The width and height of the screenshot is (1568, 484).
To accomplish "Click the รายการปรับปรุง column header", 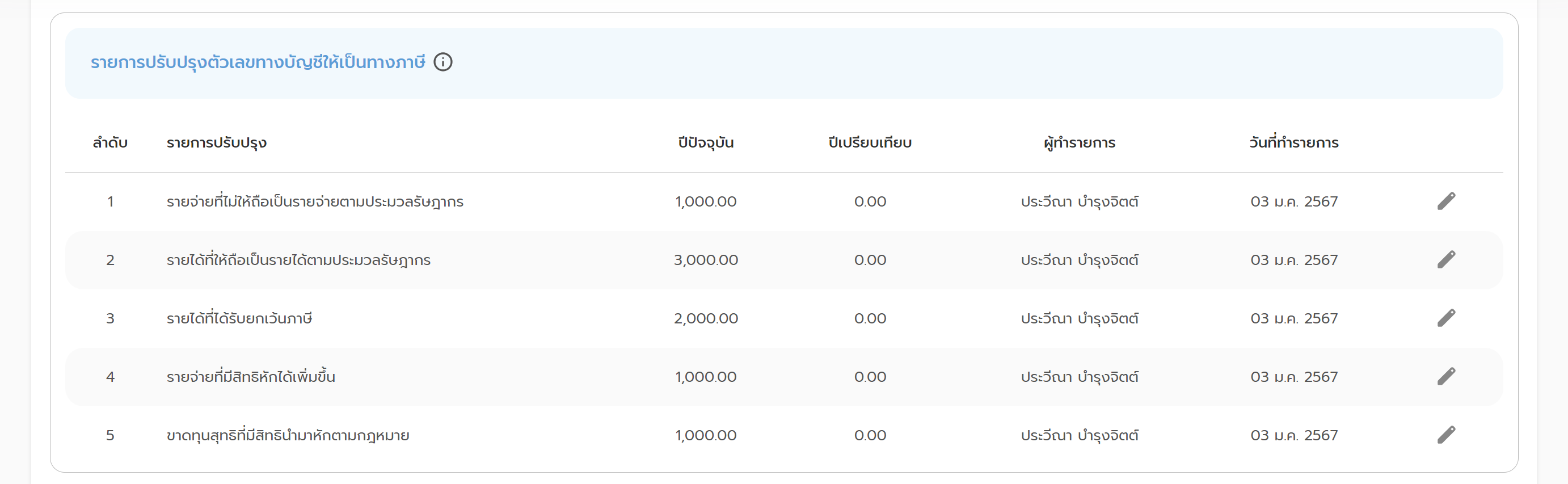I will tap(217, 143).
